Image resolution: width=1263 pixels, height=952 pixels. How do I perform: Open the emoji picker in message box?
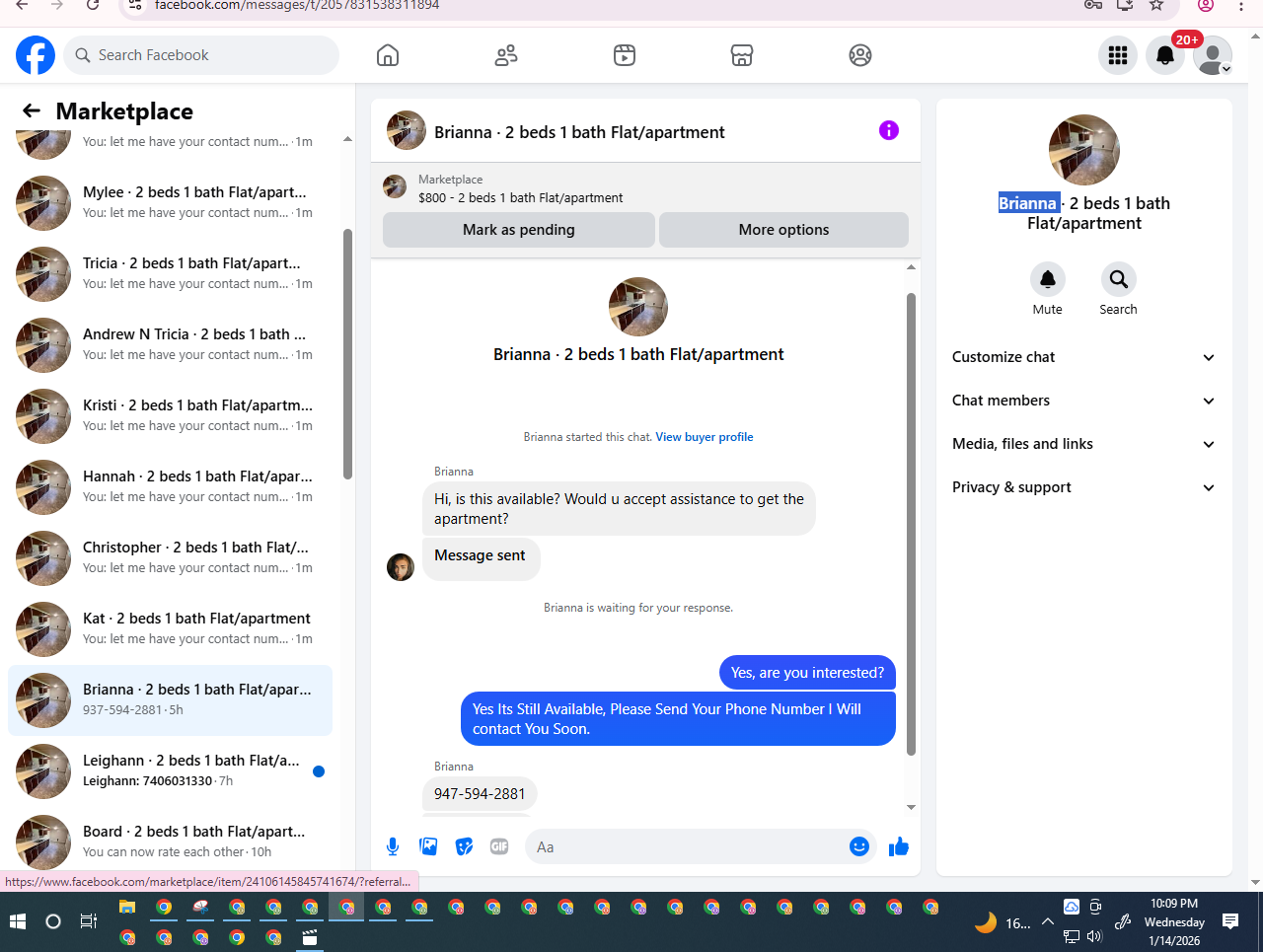pos(859,846)
